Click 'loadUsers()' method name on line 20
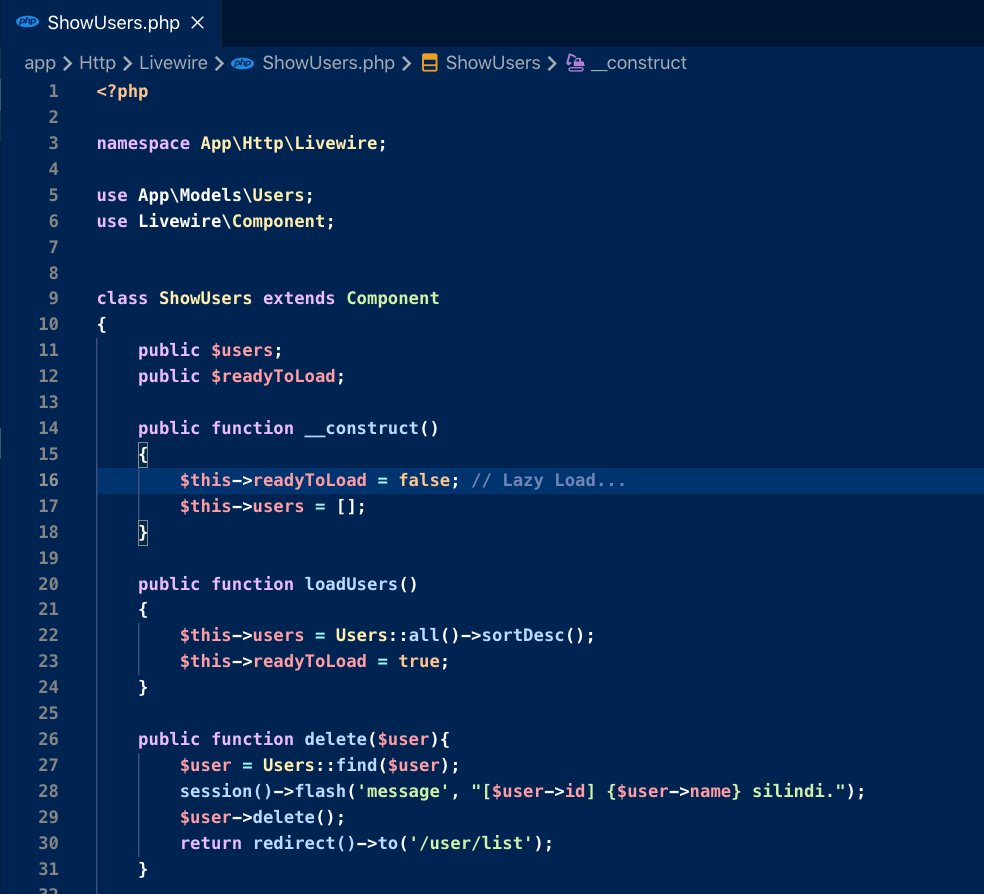The width and height of the screenshot is (984, 894). [x=361, y=585]
